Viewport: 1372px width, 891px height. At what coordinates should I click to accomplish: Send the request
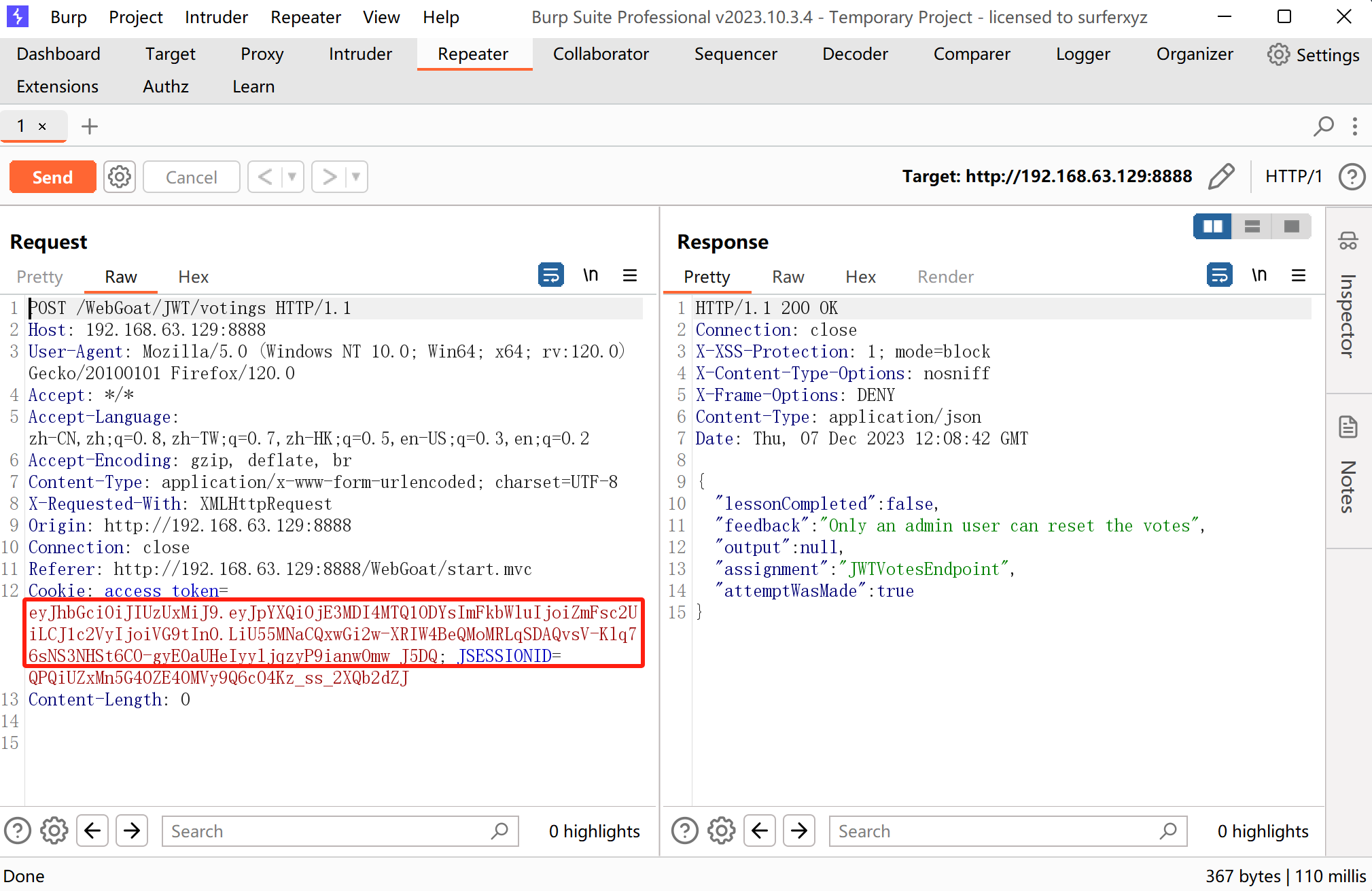point(52,177)
